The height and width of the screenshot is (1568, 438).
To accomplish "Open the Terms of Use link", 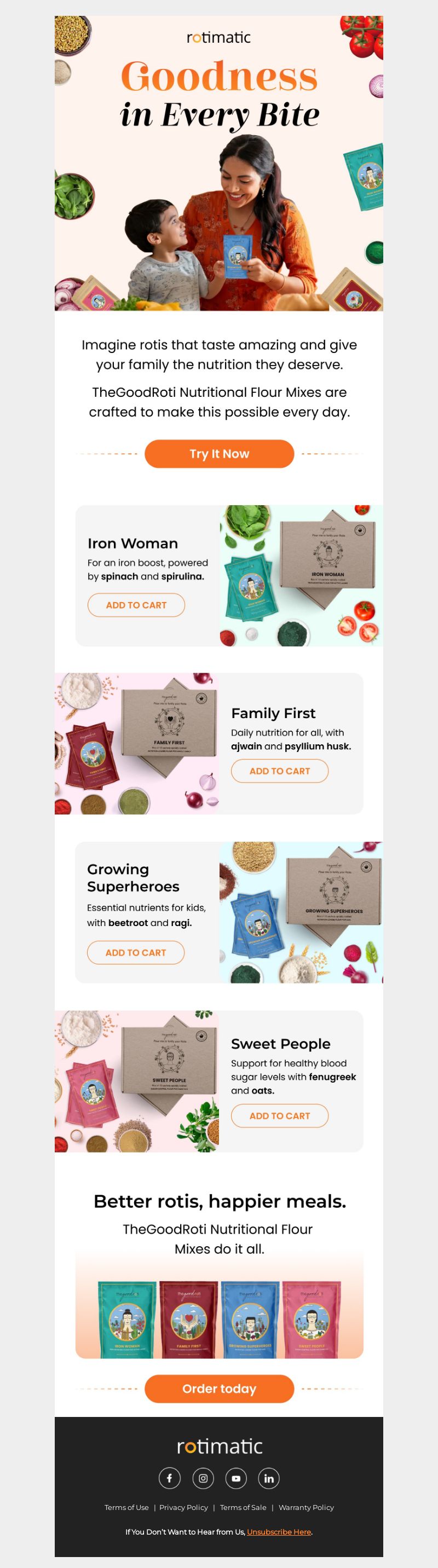I will 126,1507.
